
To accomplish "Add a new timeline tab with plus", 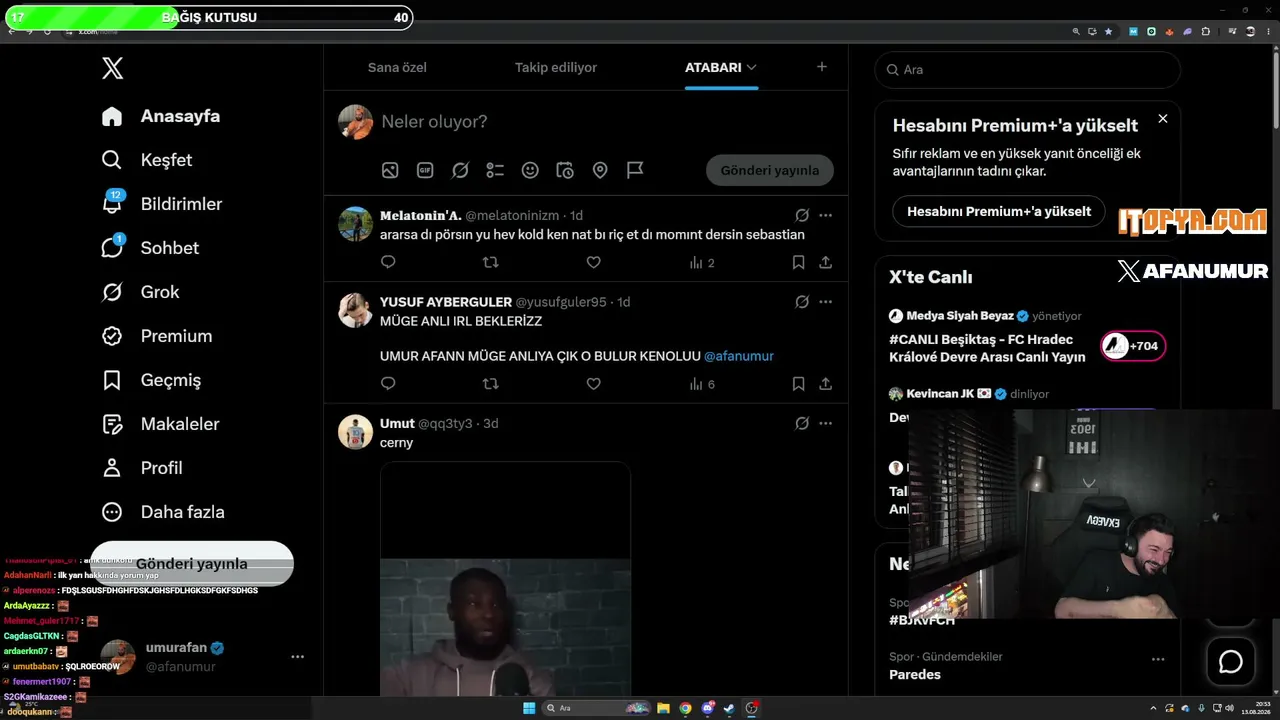I will point(822,67).
